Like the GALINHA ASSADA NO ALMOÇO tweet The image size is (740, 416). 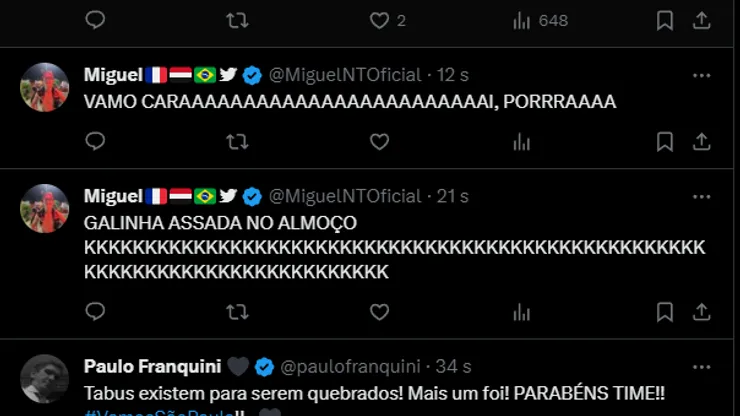pos(379,312)
